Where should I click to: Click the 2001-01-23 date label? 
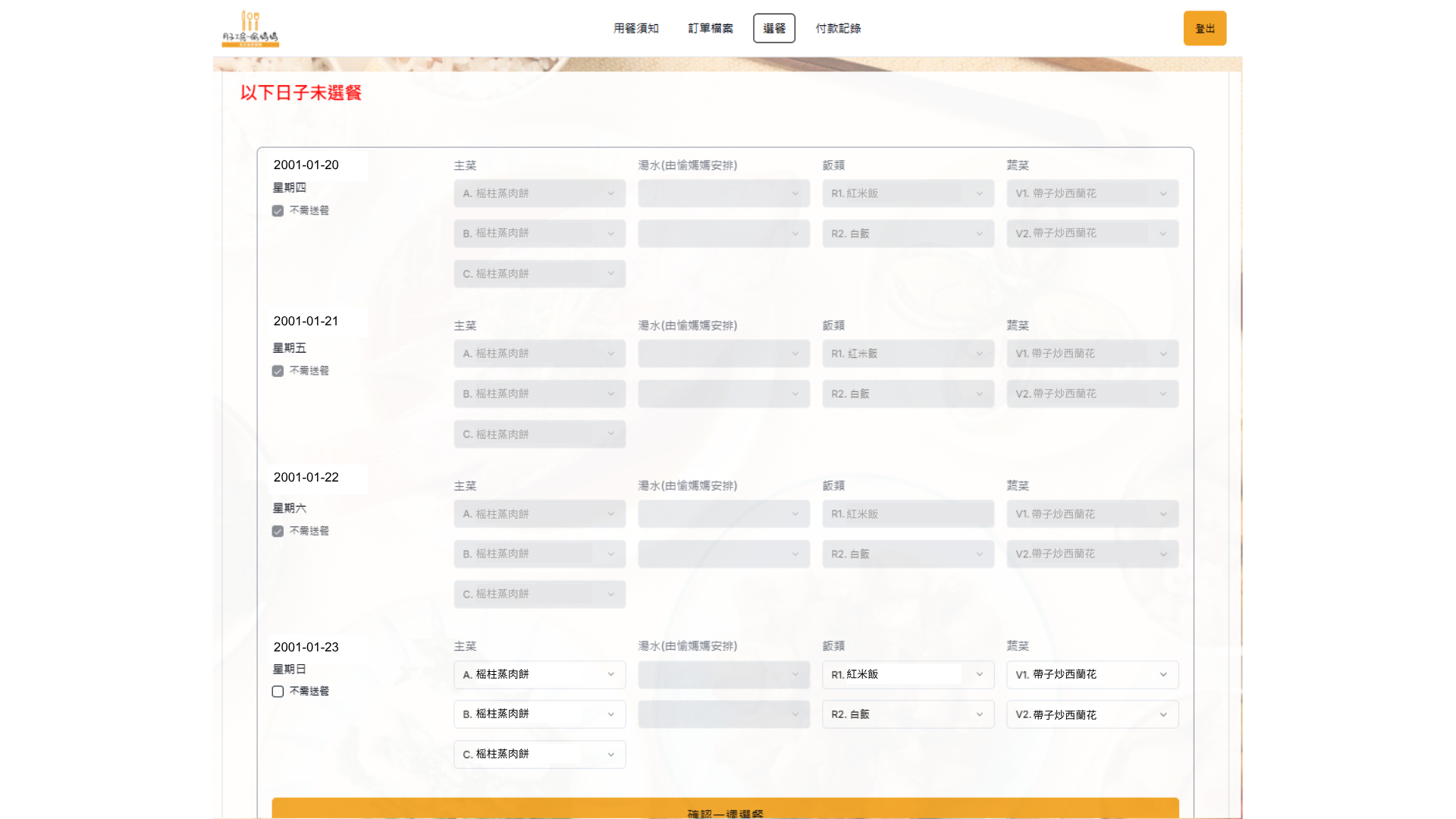pyautogui.click(x=306, y=647)
